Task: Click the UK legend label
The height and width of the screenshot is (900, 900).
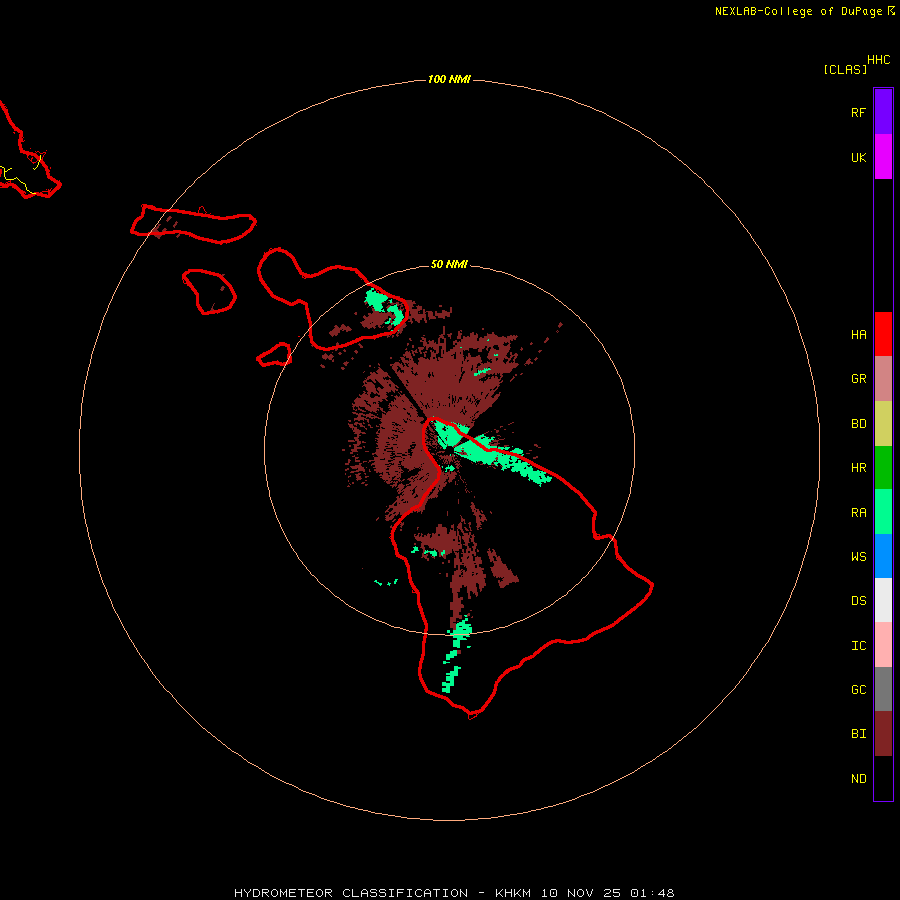Action: point(858,158)
